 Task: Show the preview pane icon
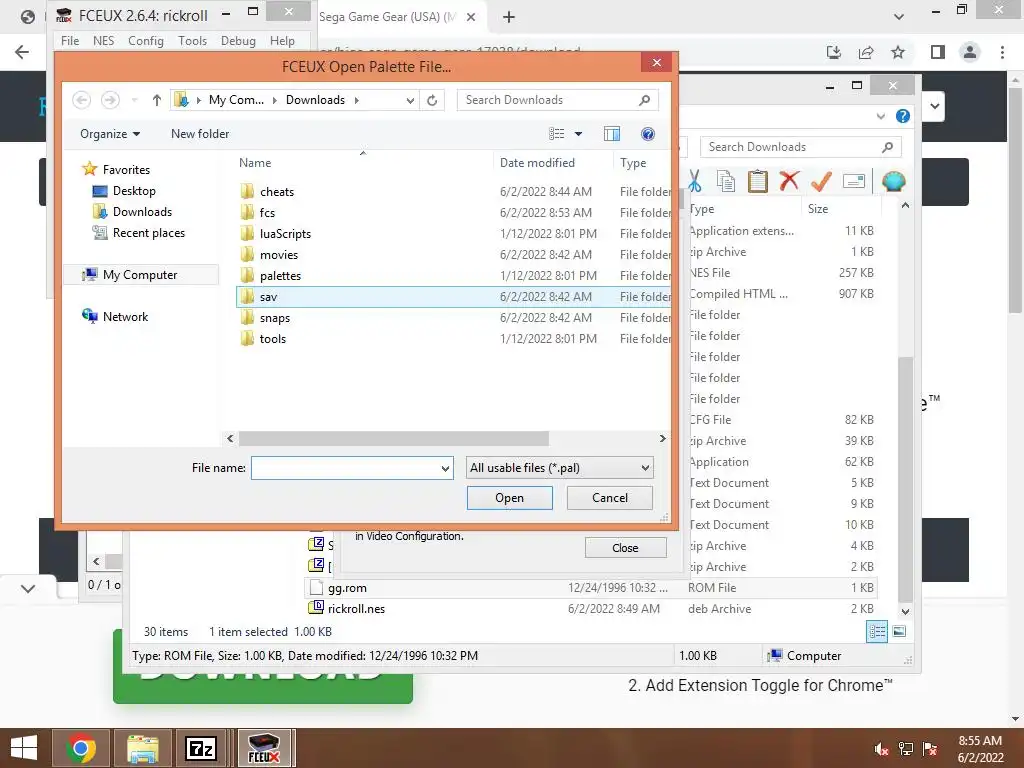pos(612,134)
